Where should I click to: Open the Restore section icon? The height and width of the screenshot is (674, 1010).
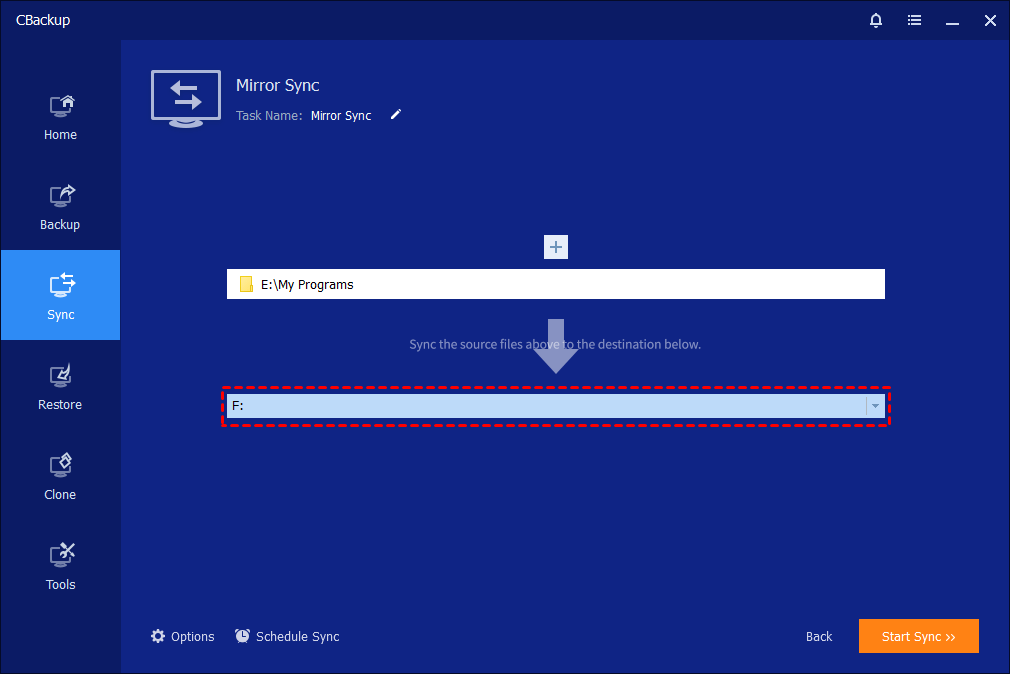pyautogui.click(x=60, y=376)
